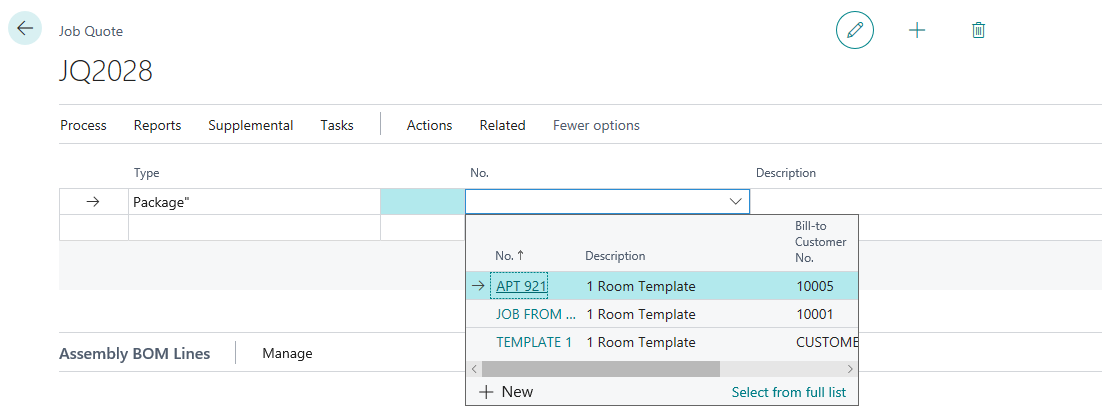Click scroll right arrow in lookup list

(x=850, y=369)
